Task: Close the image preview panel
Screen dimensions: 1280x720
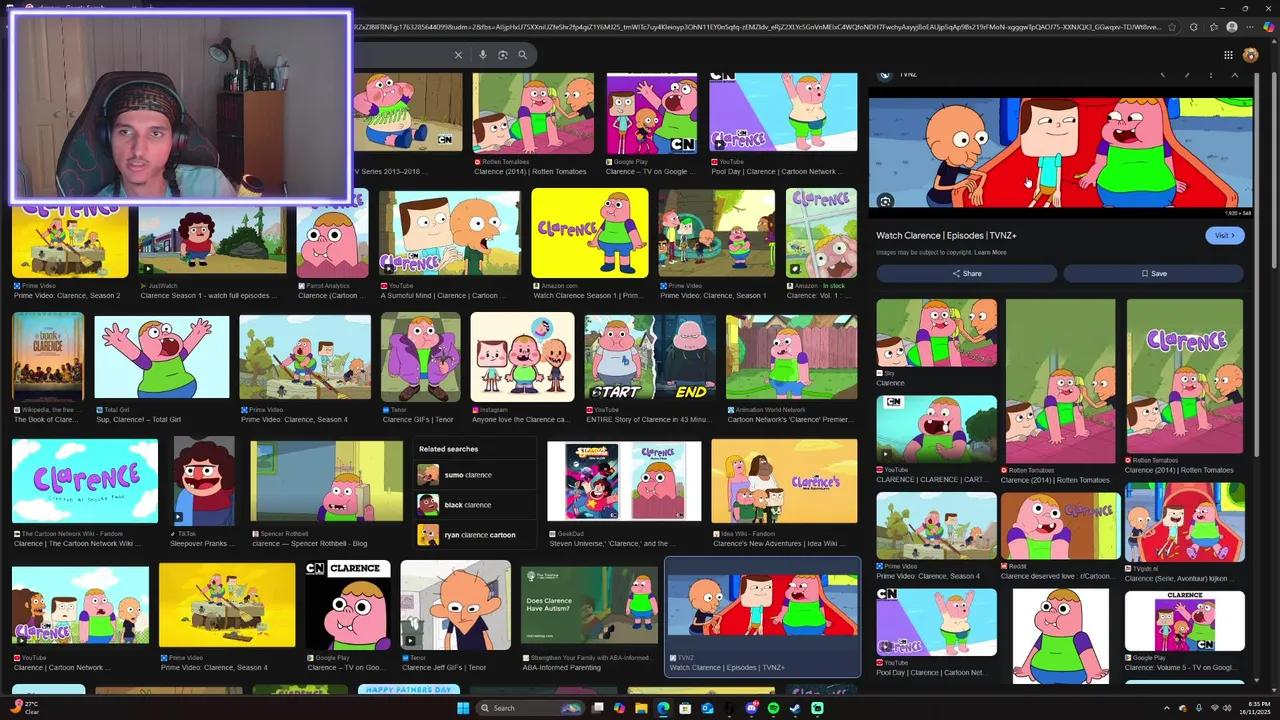Action: pyautogui.click(x=1234, y=75)
